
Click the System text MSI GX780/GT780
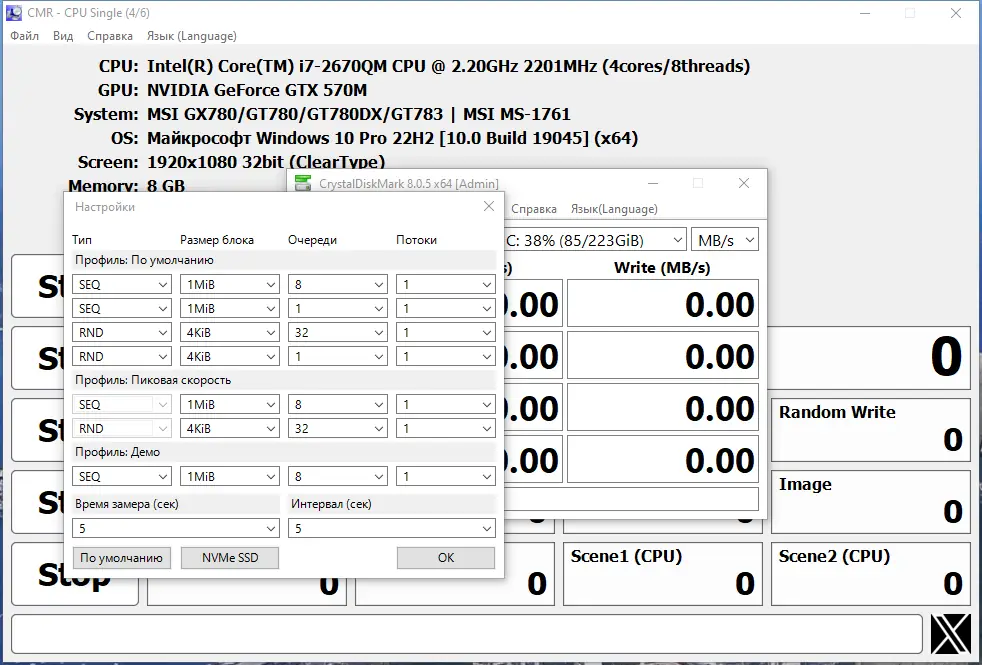coord(358,114)
